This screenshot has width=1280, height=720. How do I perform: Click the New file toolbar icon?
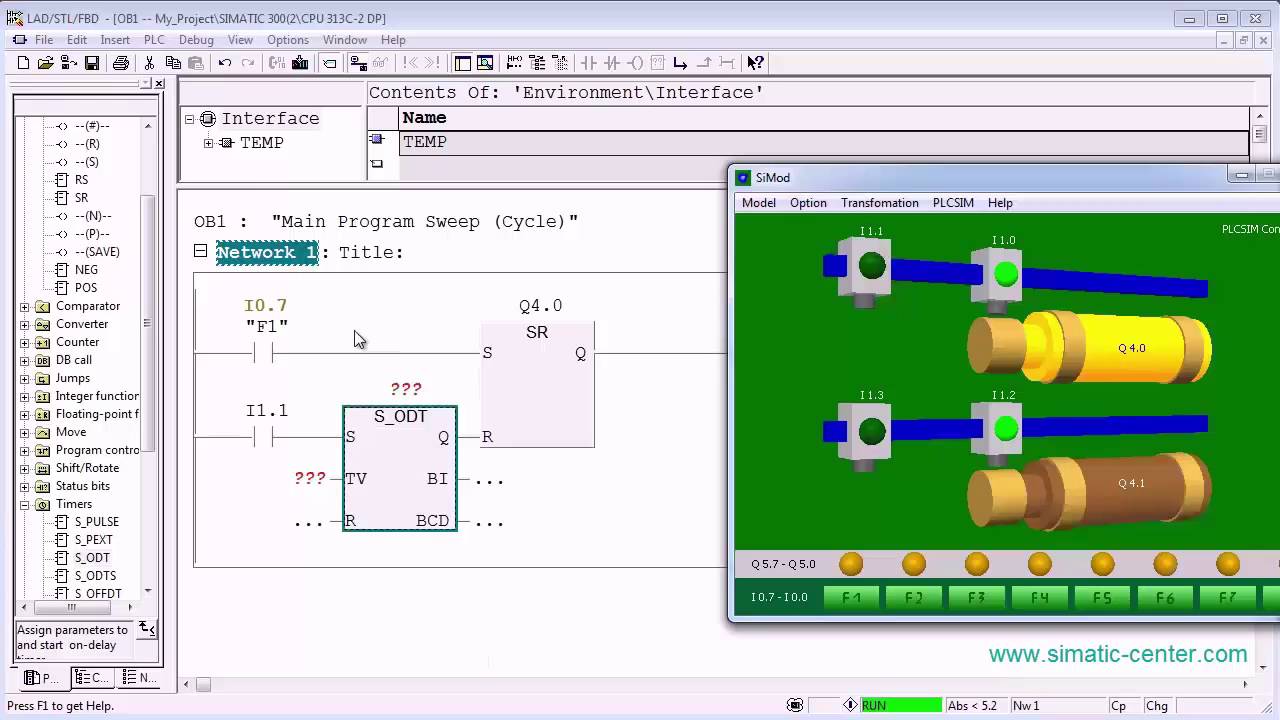click(x=24, y=63)
